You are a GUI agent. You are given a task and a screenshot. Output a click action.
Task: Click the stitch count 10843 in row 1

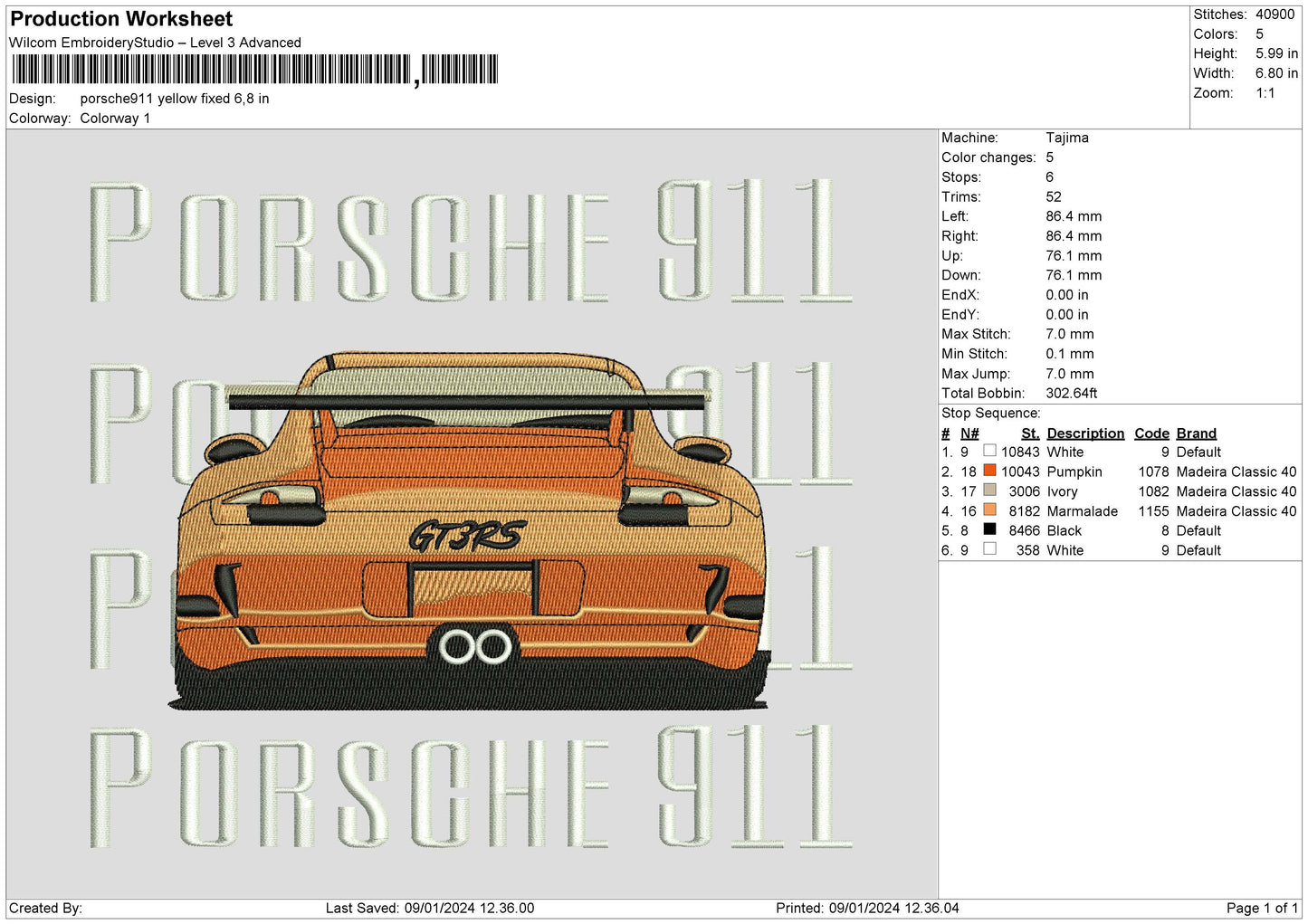pos(1020,452)
